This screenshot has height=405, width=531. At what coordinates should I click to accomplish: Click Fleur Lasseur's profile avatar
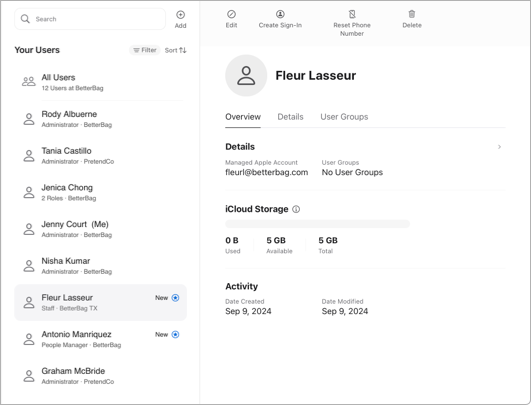coord(246,76)
